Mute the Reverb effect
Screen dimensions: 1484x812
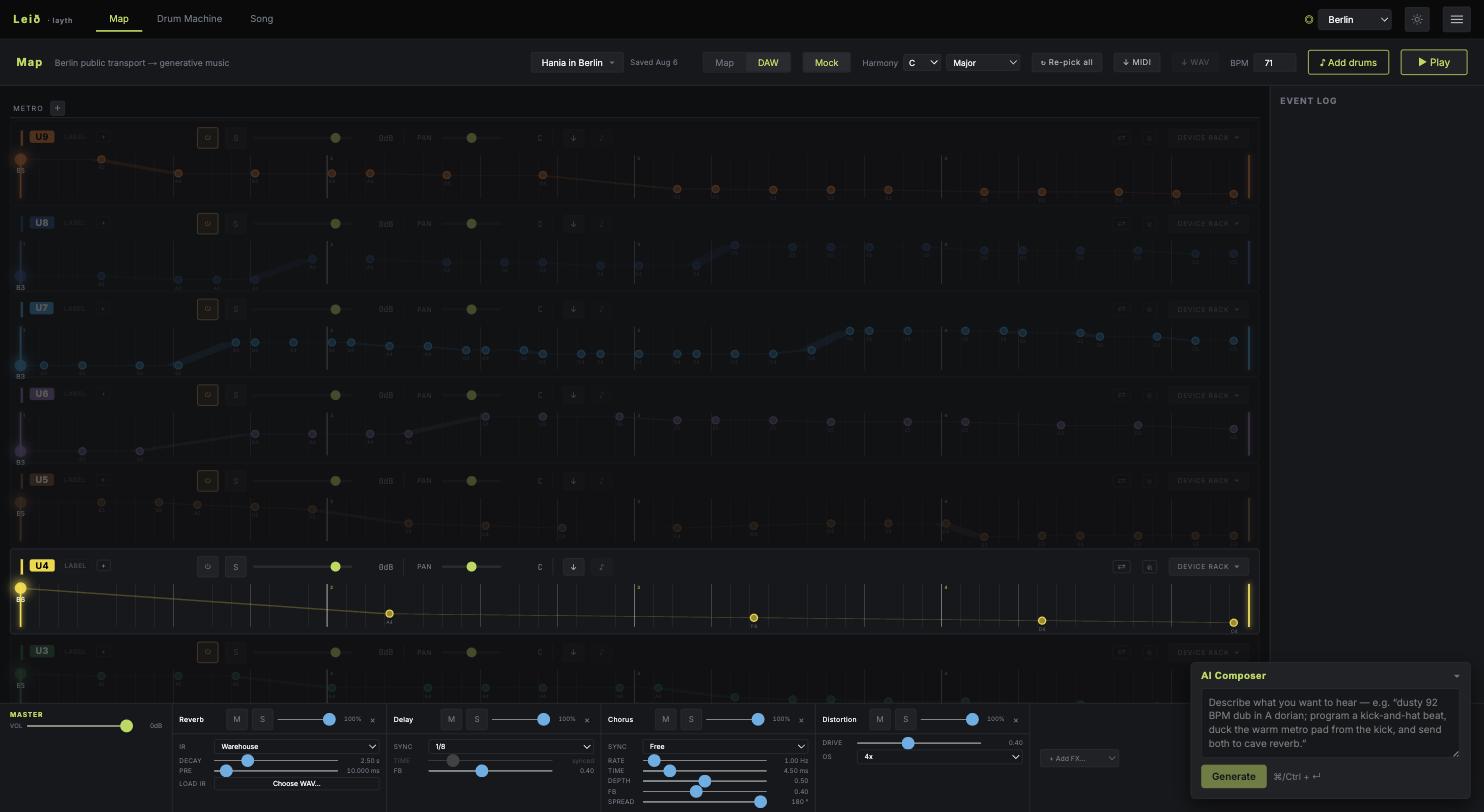tap(237, 719)
